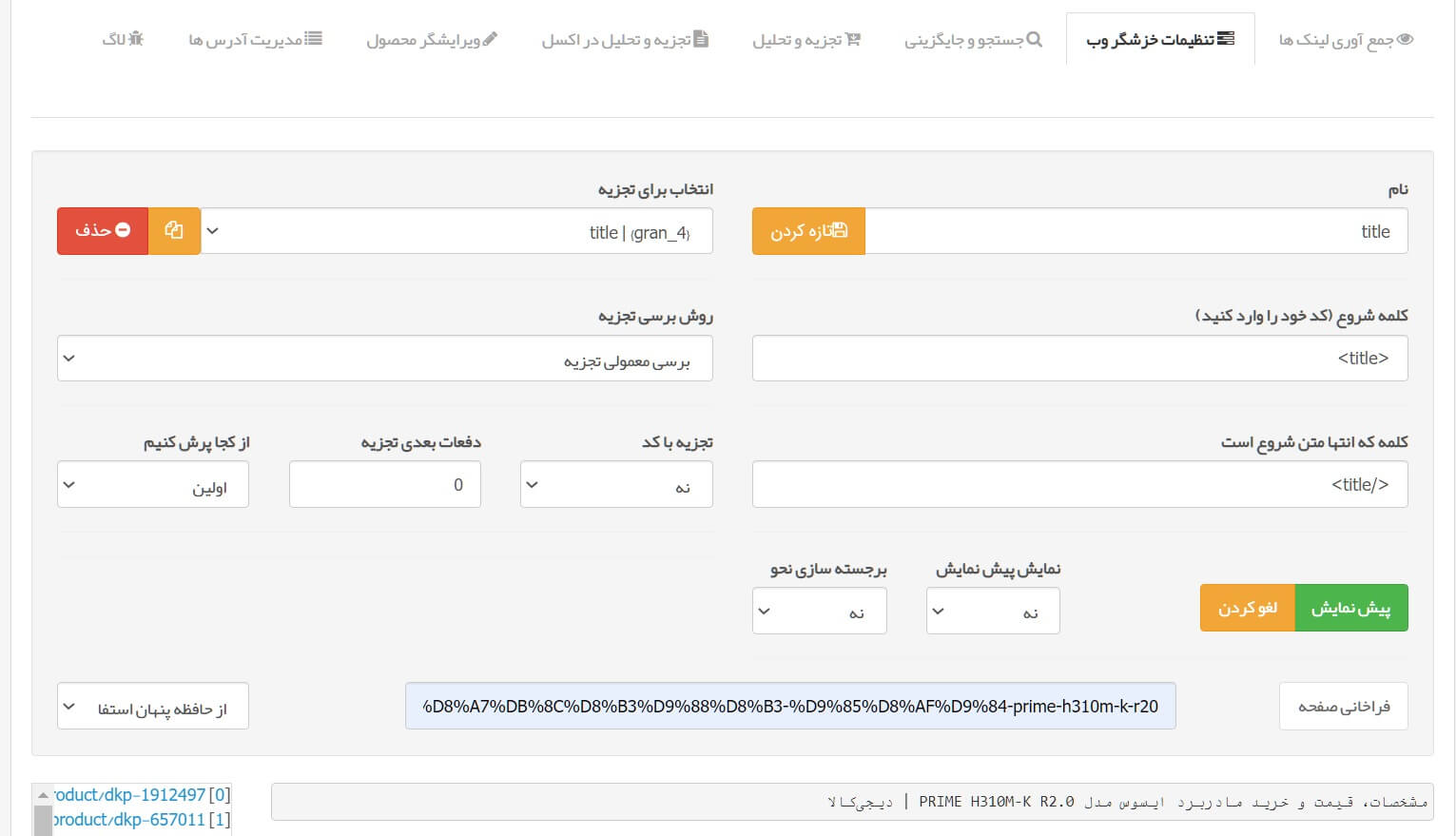Click the server icon on تنظیمات خزشگر وب
This screenshot has height=836, width=1456.
[x=1226, y=39]
